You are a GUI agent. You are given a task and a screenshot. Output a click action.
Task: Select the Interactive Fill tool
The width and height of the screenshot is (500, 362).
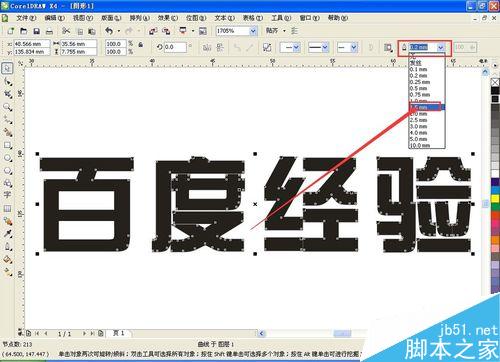pyautogui.click(x=7, y=272)
